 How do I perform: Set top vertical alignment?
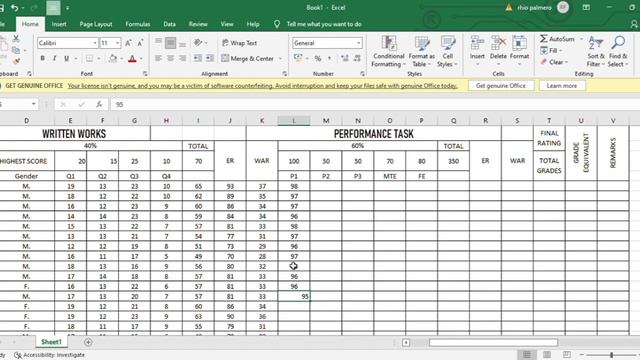pos(158,42)
